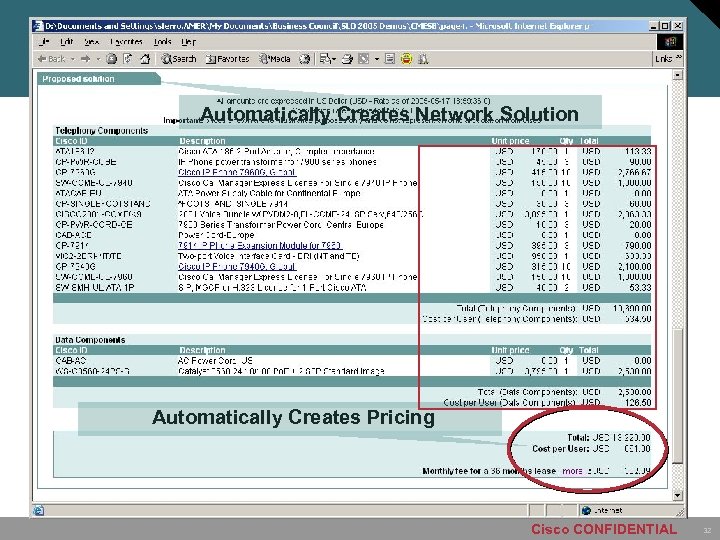Click the Proposed solution tab header
Image resolution: width=720 pixels, height=540 pixels.
pyautogui.click(x=99, y=79)
